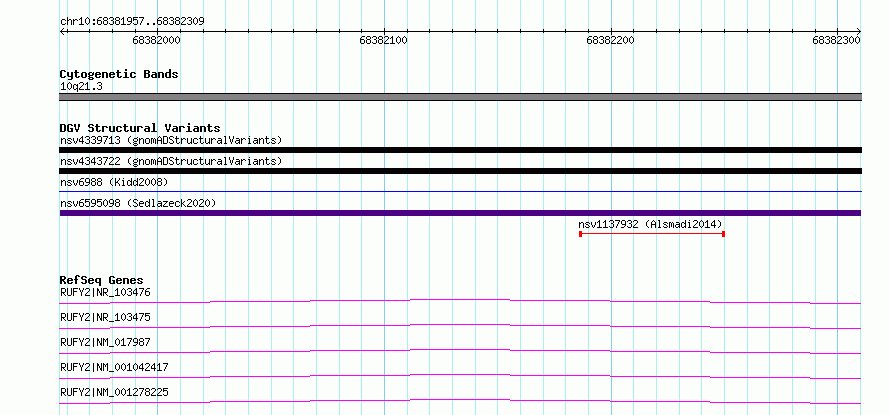This screenshot has width=890, height=415.
Task: Click ruler position 68382300
Action: (837, 40)
